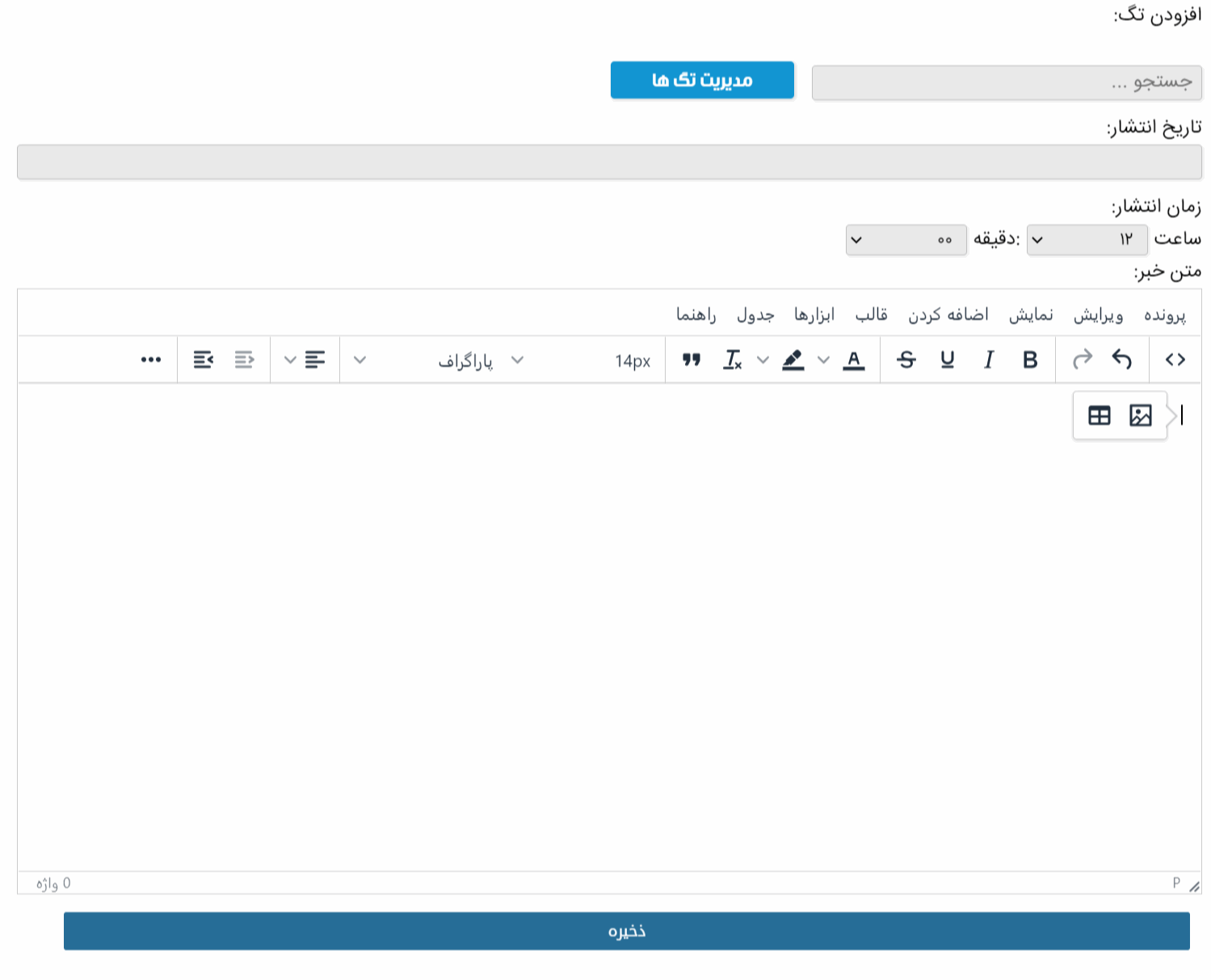
Task: Click the P element path in status bar
Action: tap(1176, 883)
